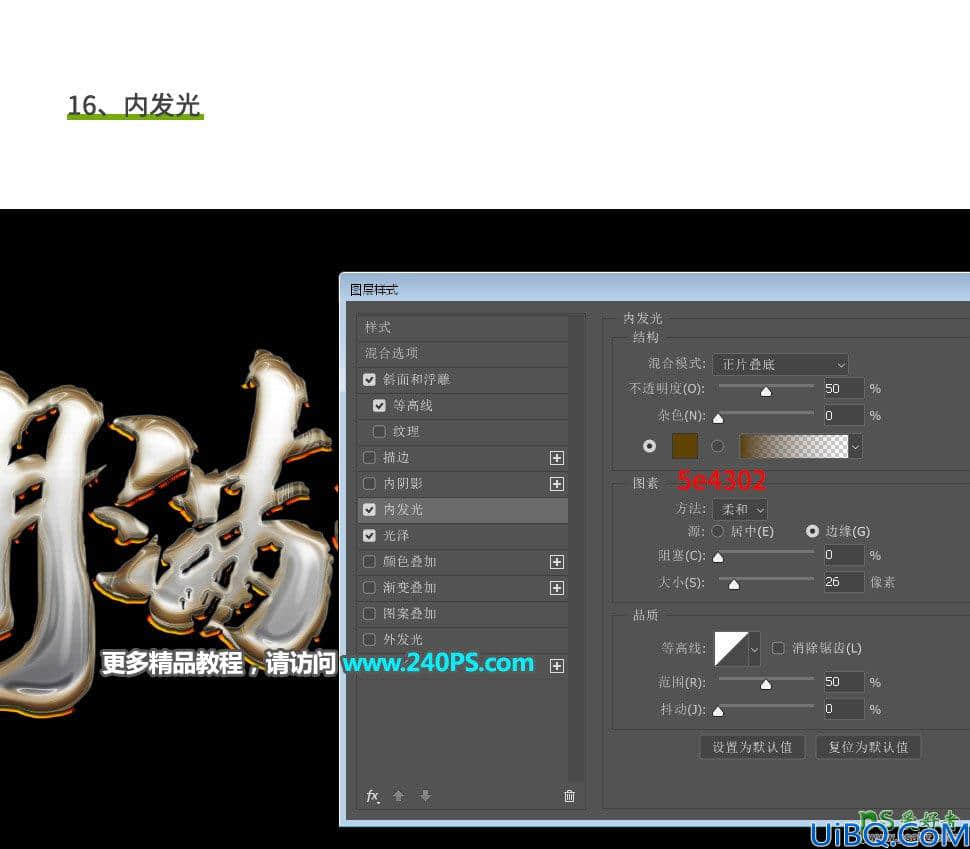This screenshot has height=849, width=970.
Task: Toggle 斜面和浮雕 checkbox
Action: [369, 379]
